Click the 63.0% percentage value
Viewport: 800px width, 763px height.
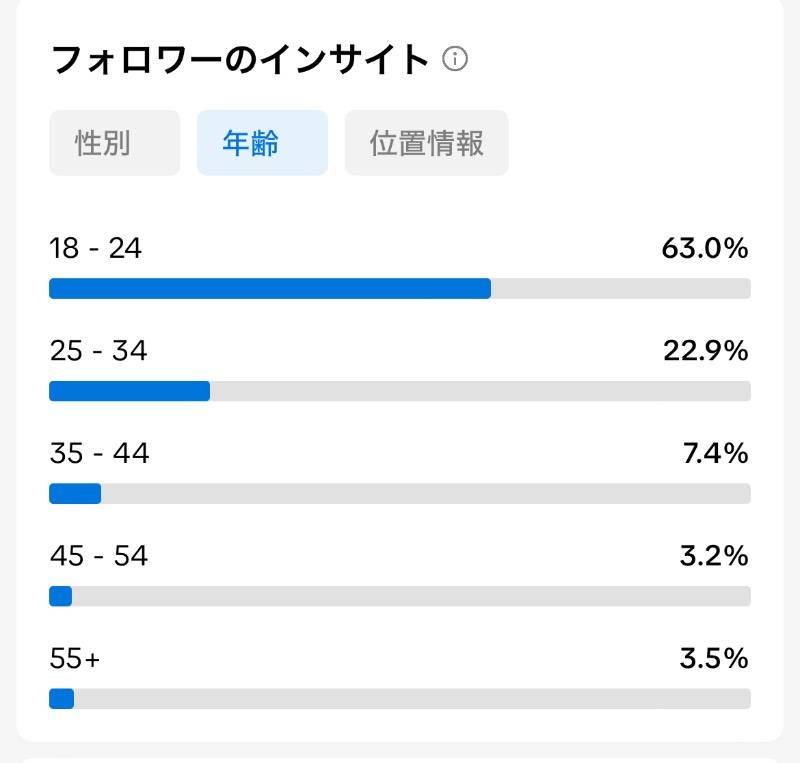click(705, 249)
